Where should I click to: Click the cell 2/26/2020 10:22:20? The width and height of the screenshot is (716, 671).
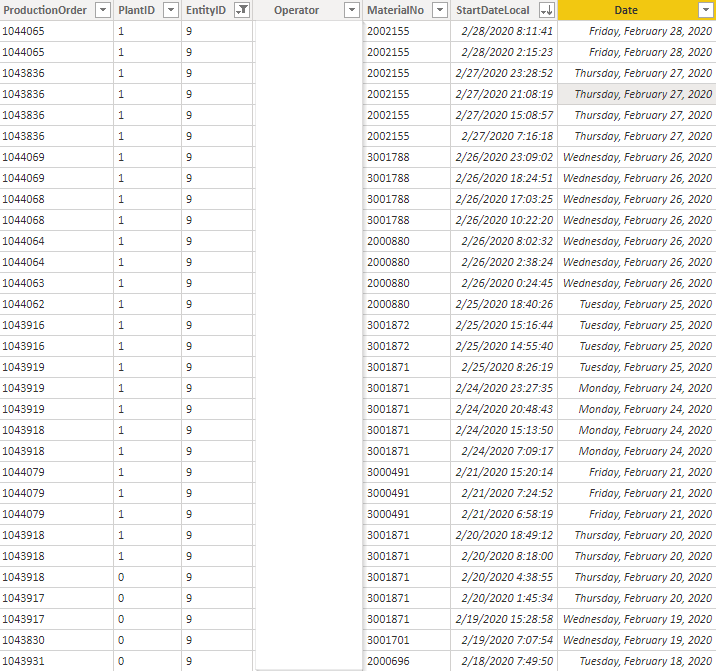pos(504,220)
